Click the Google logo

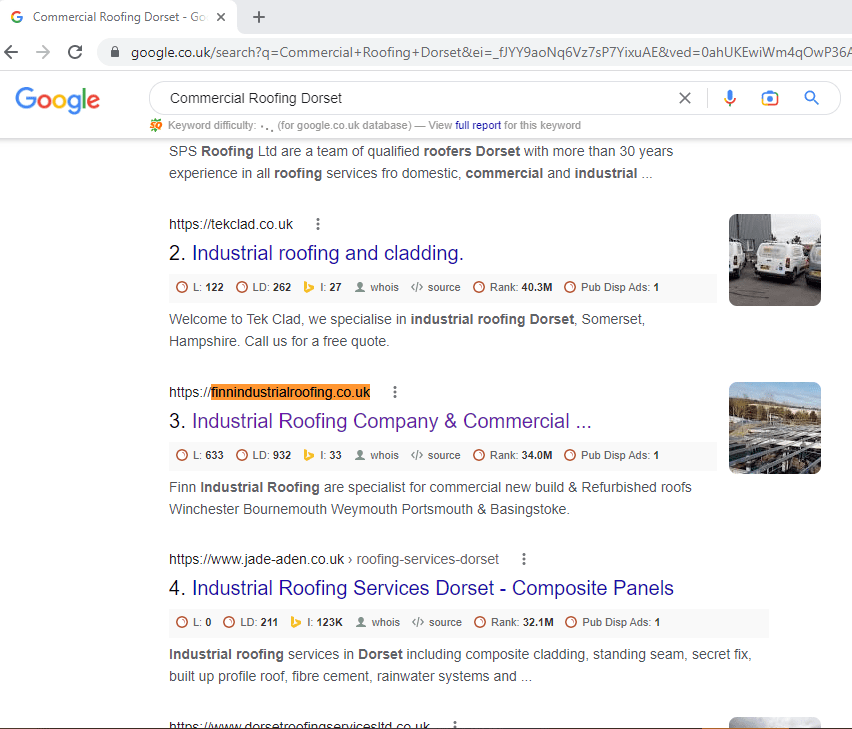[x=58, y=100]
